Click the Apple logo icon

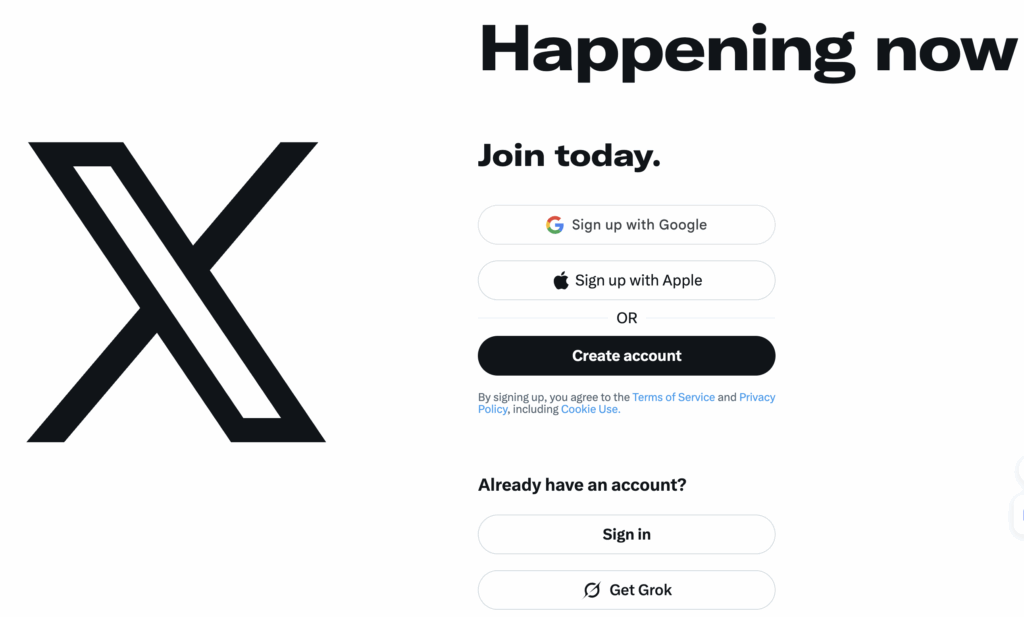coord(561,281)
